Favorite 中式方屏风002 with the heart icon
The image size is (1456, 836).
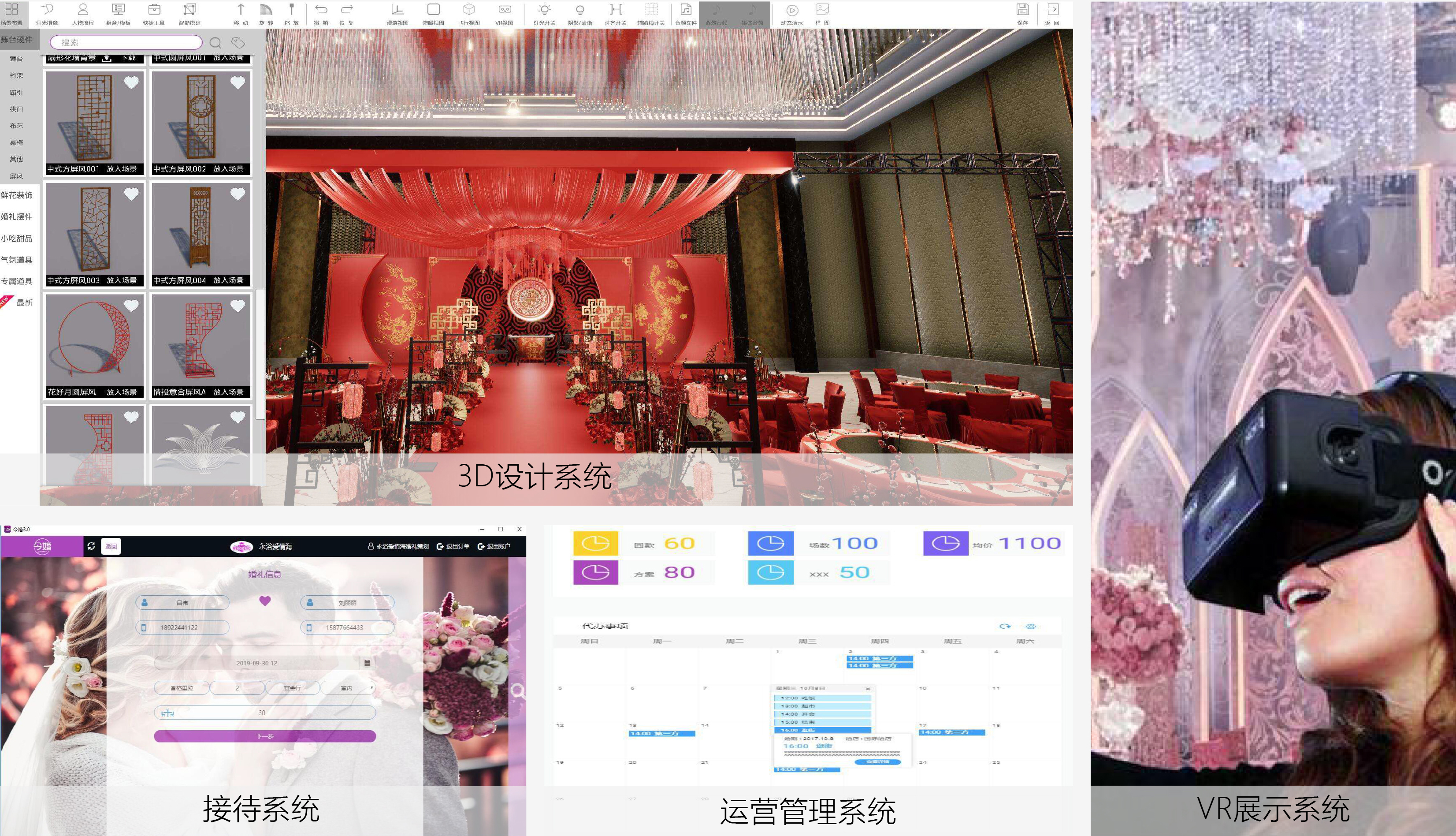[238, 83]
